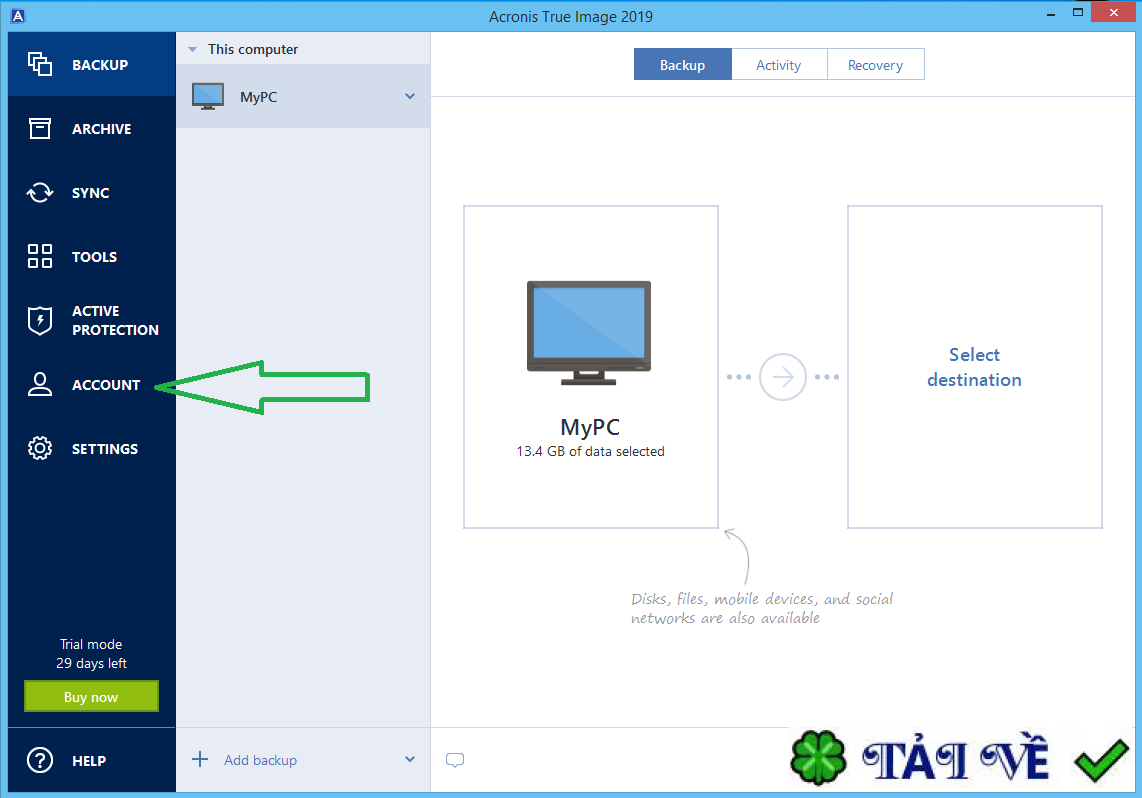
Task: Open Help from the sidebar
Action: 40,760
